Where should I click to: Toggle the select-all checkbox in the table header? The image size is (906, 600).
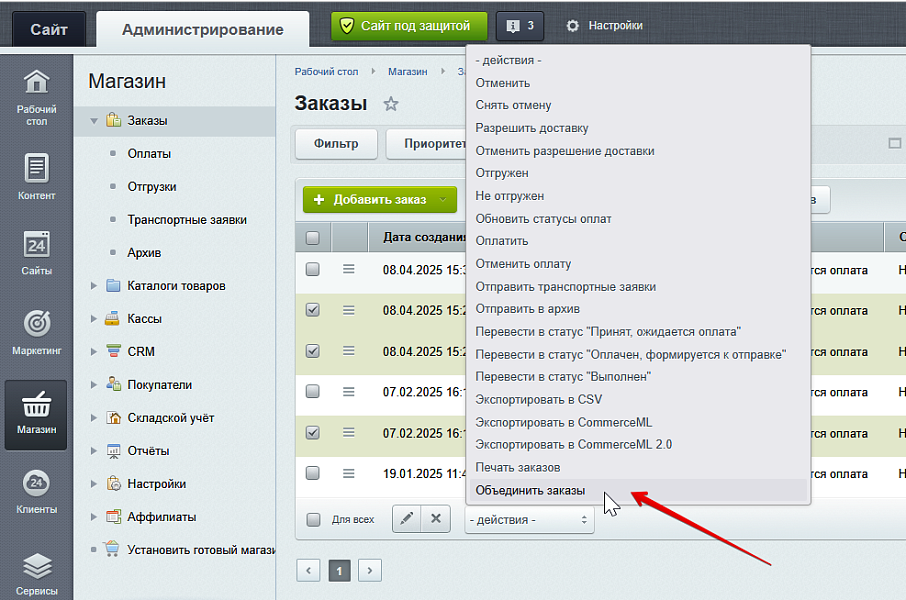pos(313,236)
